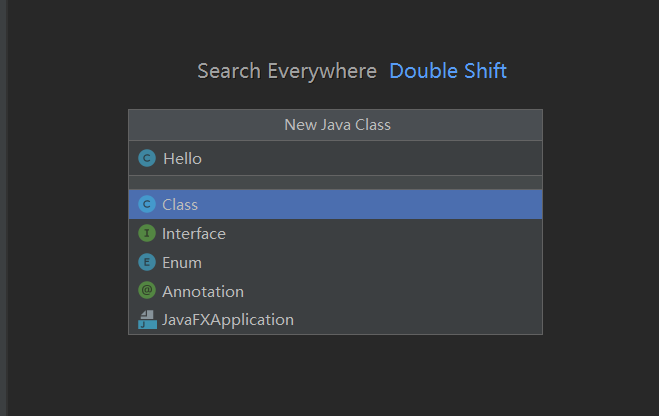Click the Enum type icon

[147, 262]
